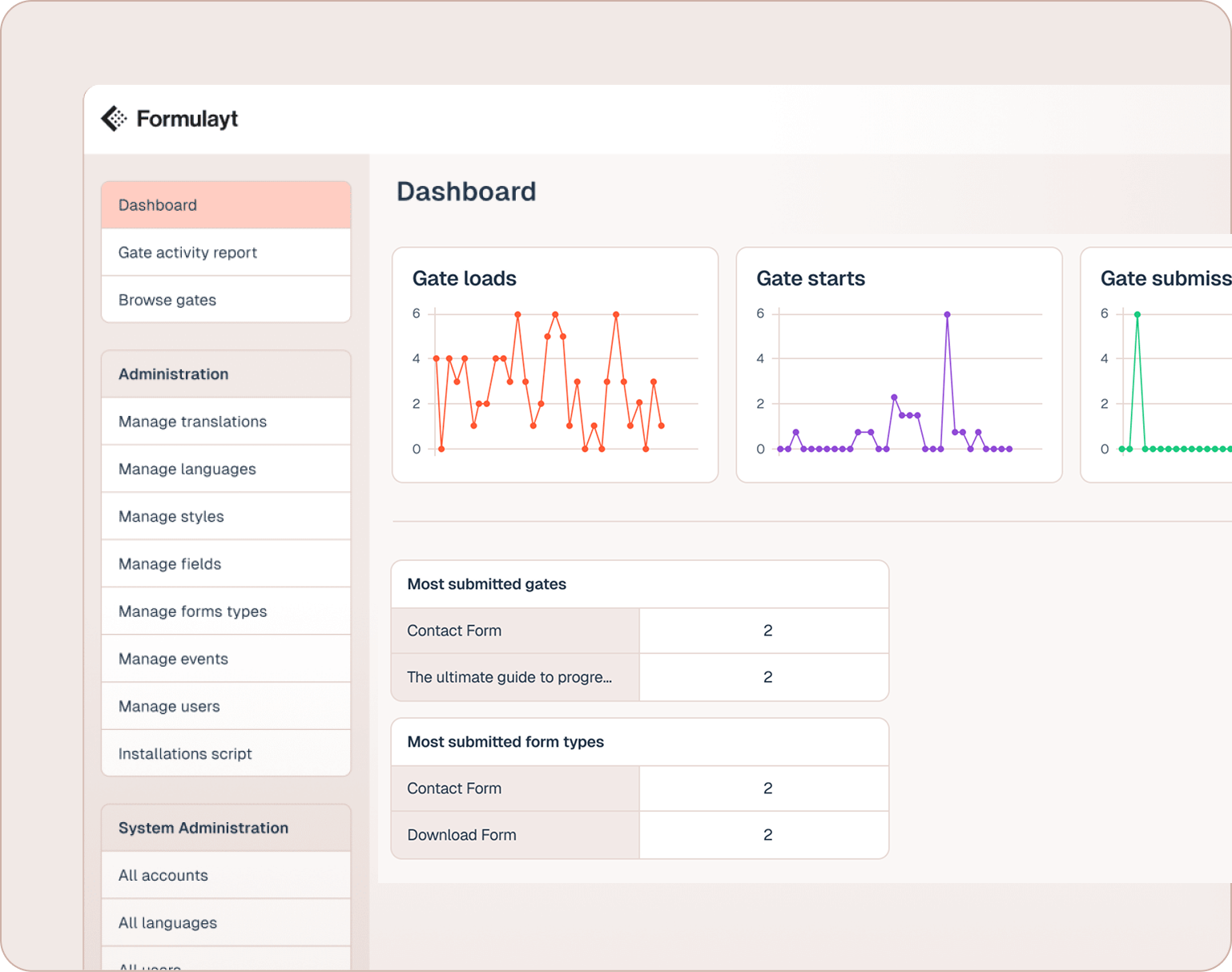Click the peak point in Gate starts chart
Screen dimensions: 1232x972
(947, 315)
